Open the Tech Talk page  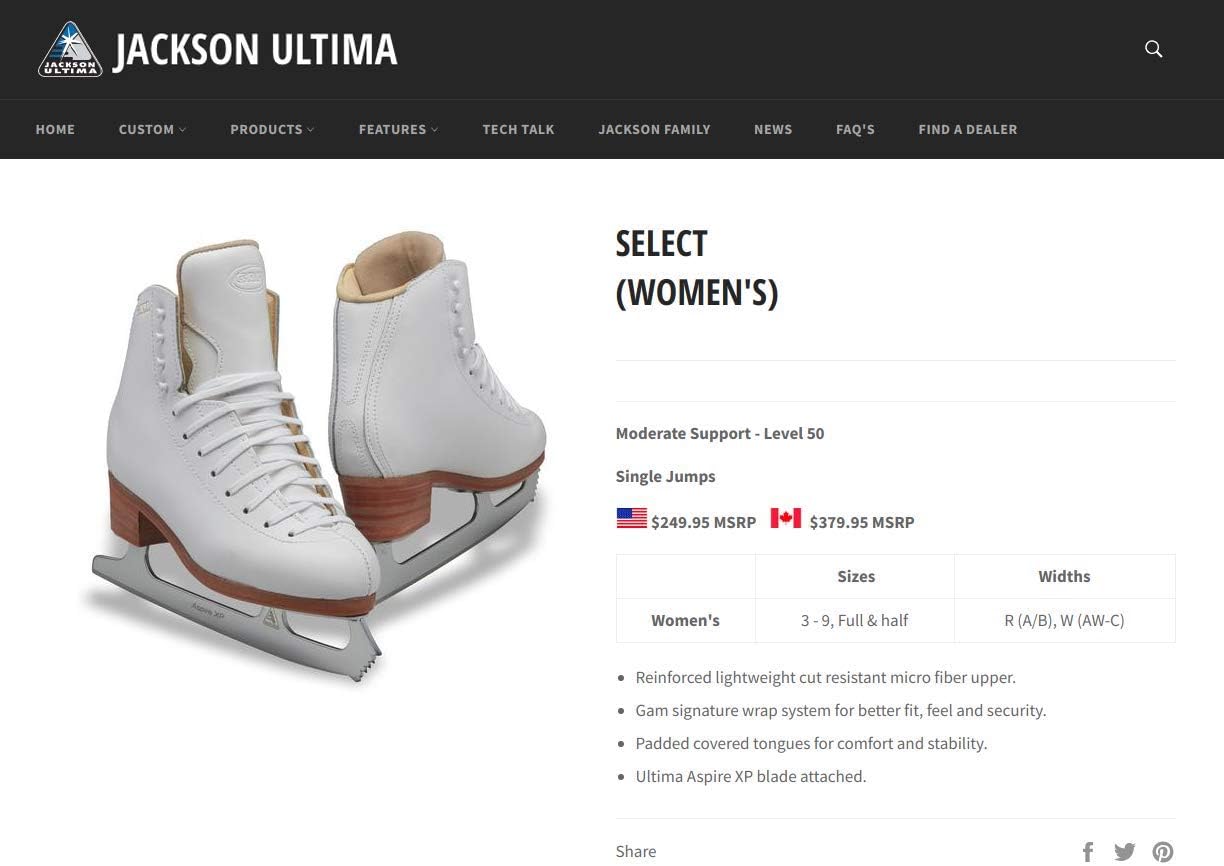point(518,129)
